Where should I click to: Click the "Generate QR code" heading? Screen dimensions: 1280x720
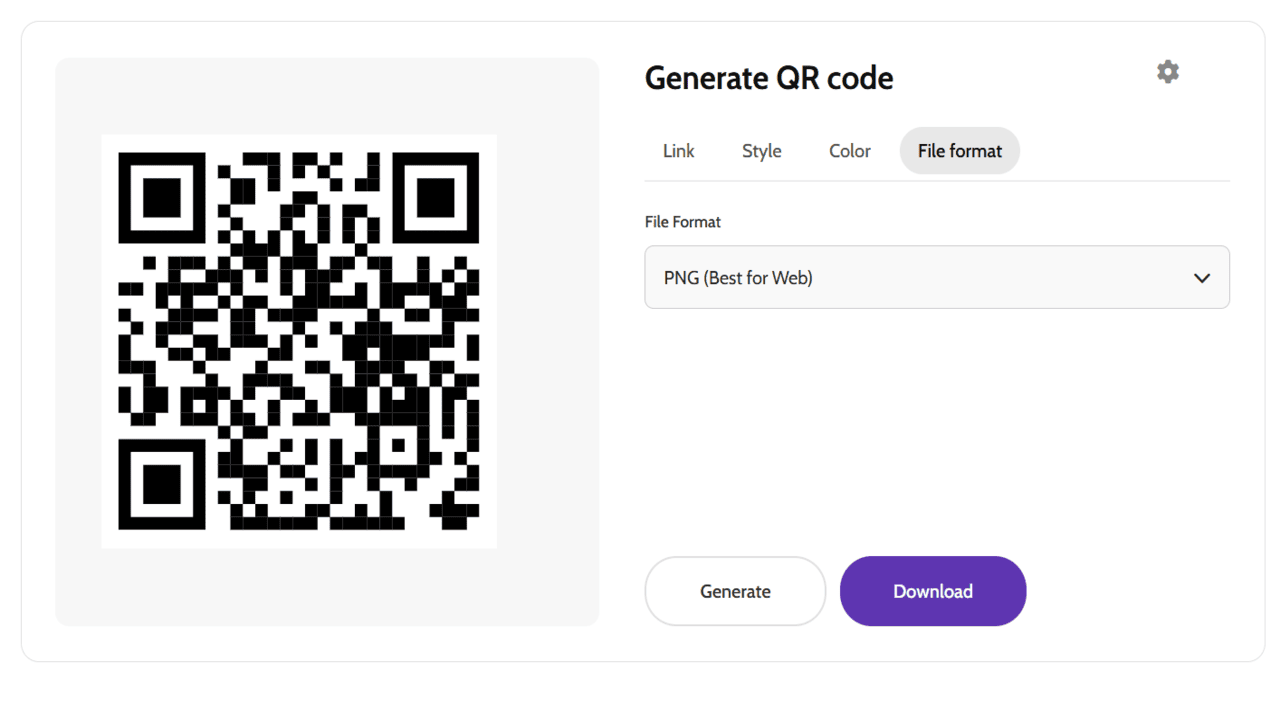coord(768,78)
